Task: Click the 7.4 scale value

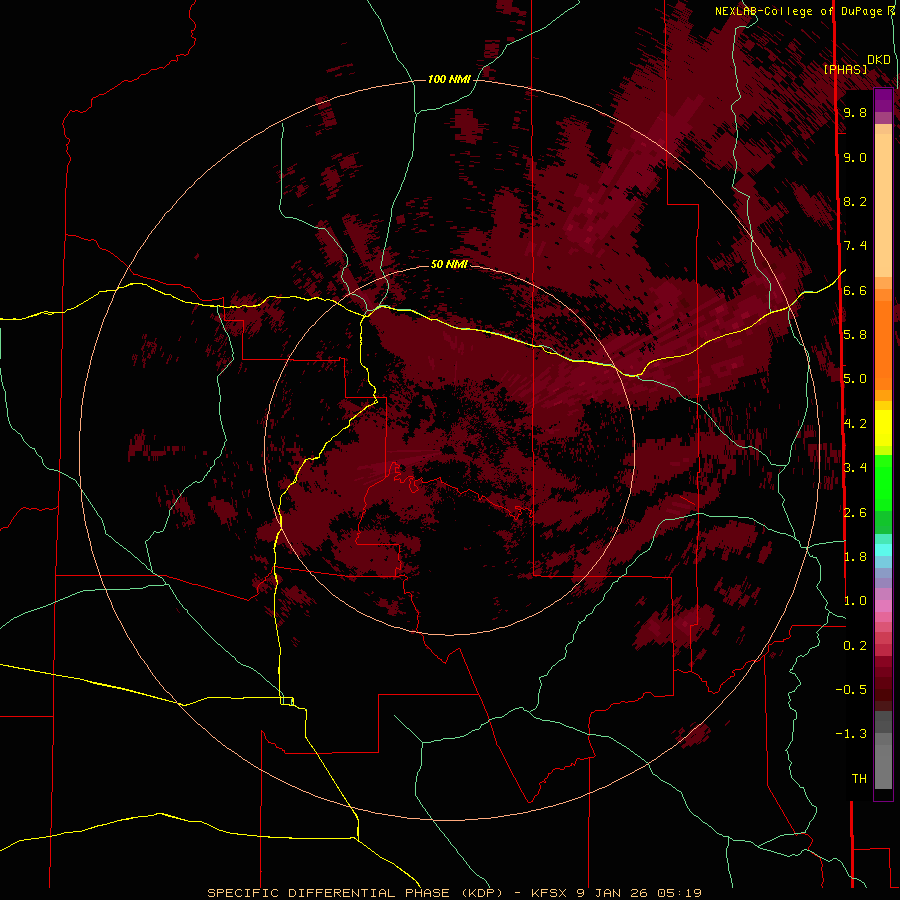Action: coord(855,246)
